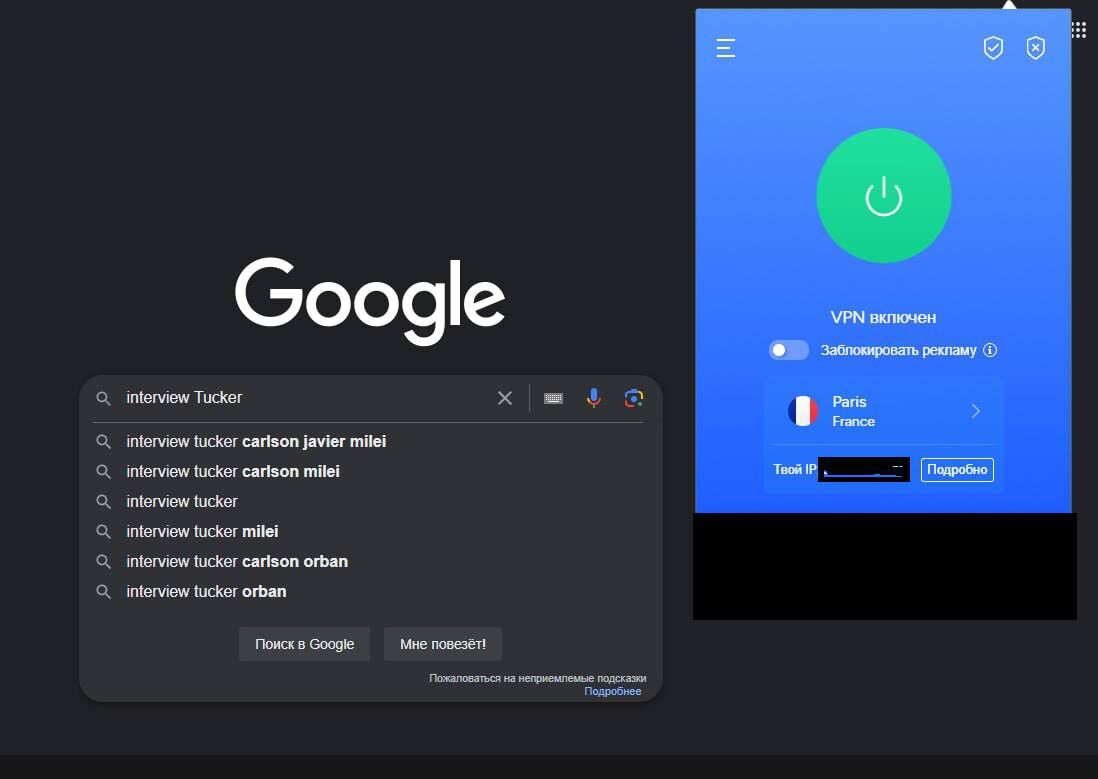Click the info icon beside block ads

click(990, 350)
